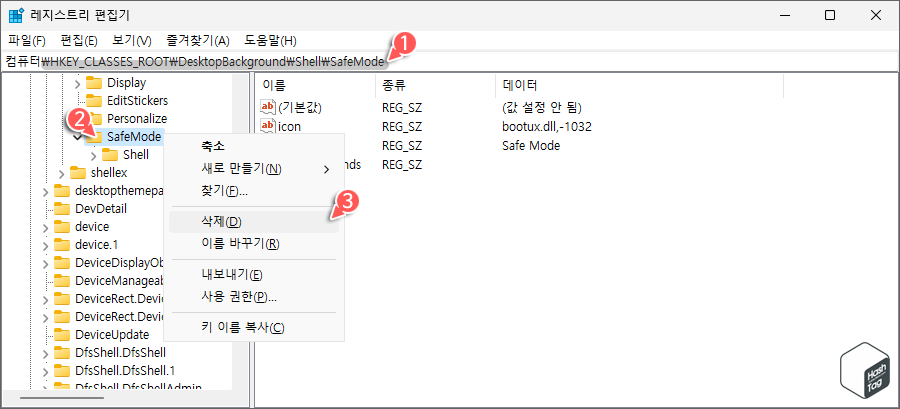Click the Display folder icon
Screen dimensions: 900x409
pyautogui.click(x=94, y=83)
